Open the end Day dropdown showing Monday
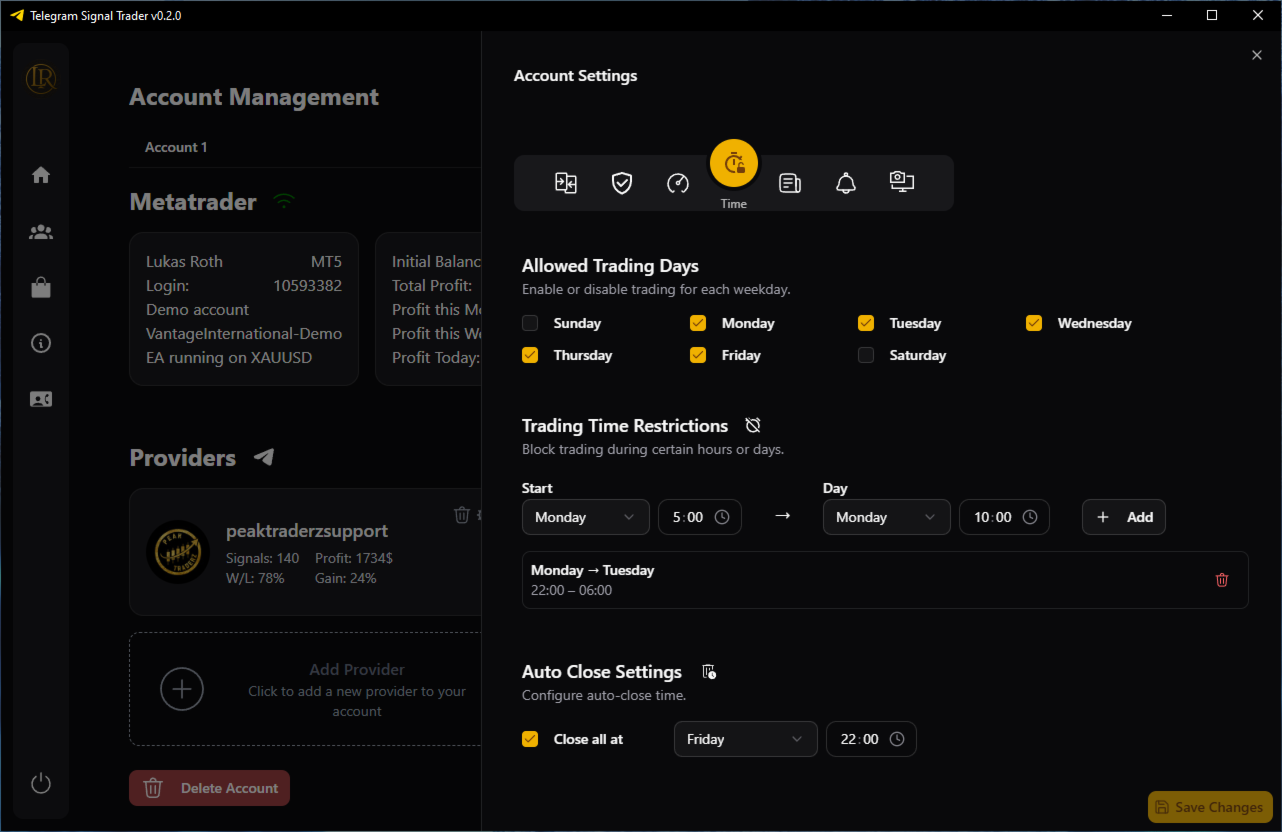The image size is (1282, 832). (x=887, y=517)
